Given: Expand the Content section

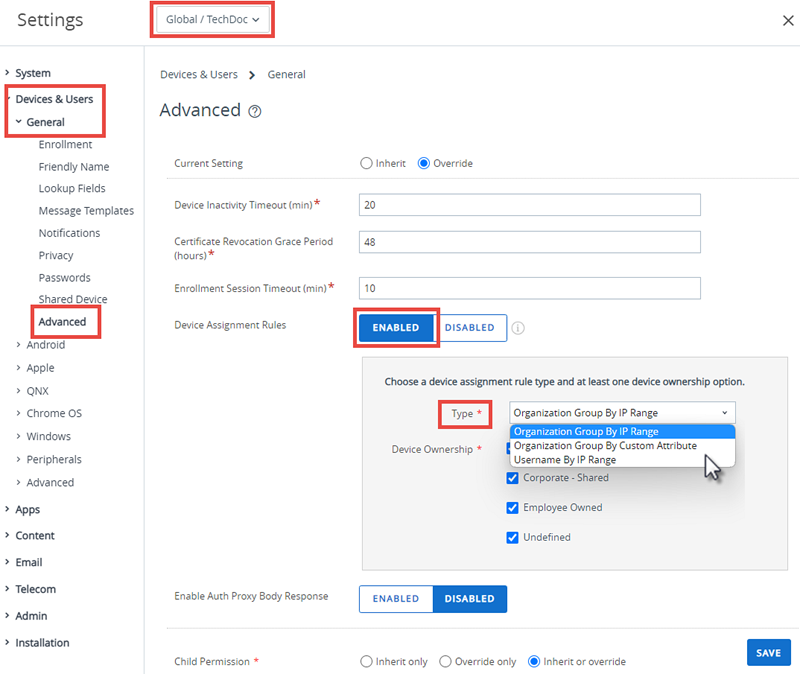Looking at the screenshot, I should tap(8, 535).
